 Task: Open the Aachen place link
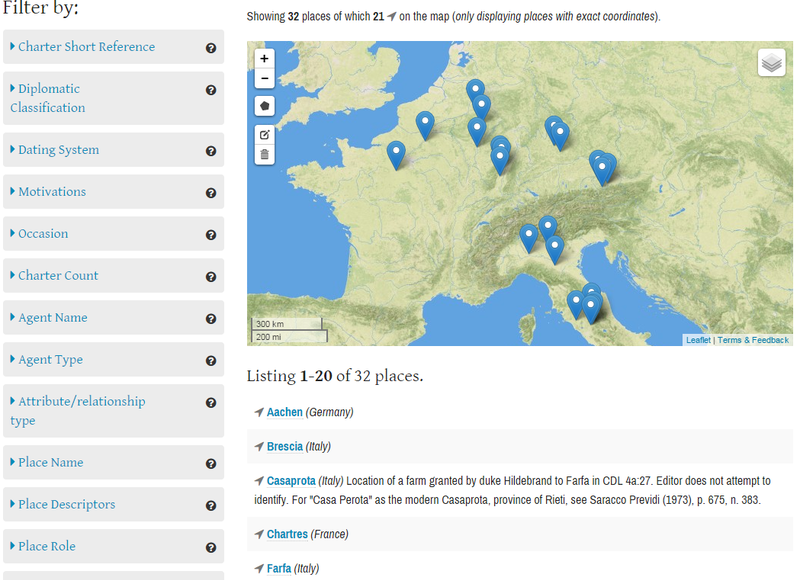click(x=284, y=412)
